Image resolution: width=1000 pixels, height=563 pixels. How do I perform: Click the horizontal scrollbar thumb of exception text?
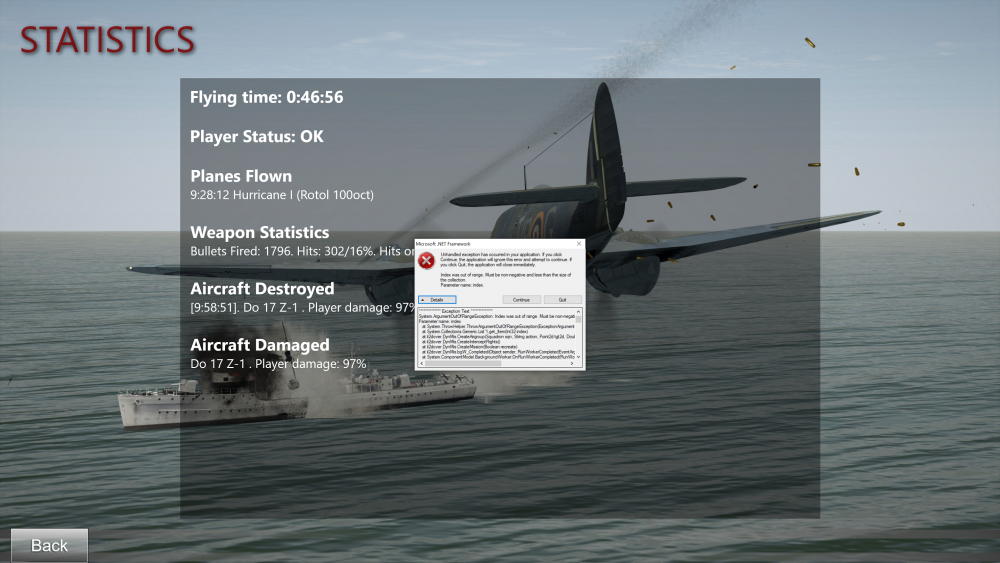coord(463,363)
